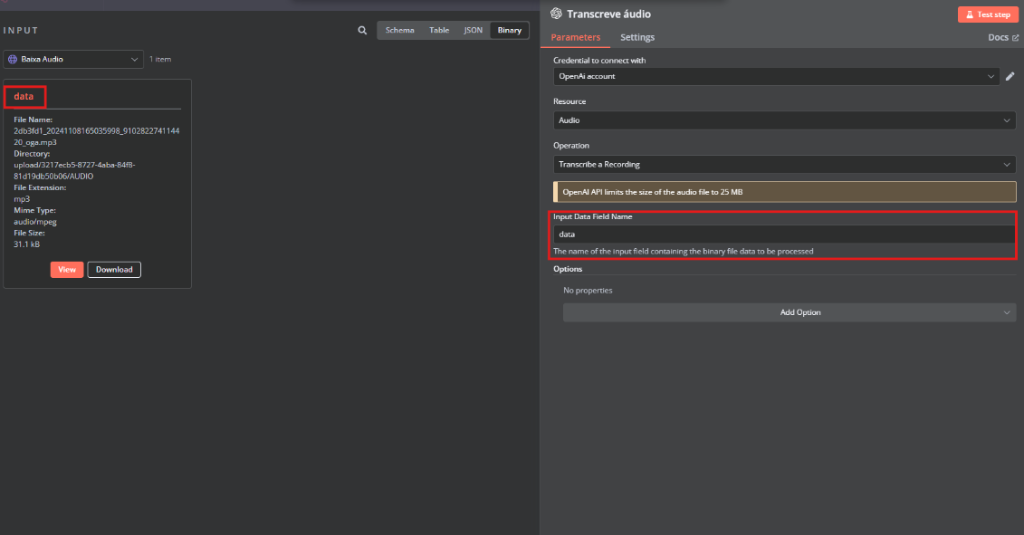
Task: Switch to the Table view
Action: pyautogui.click(x=439, y=30)
